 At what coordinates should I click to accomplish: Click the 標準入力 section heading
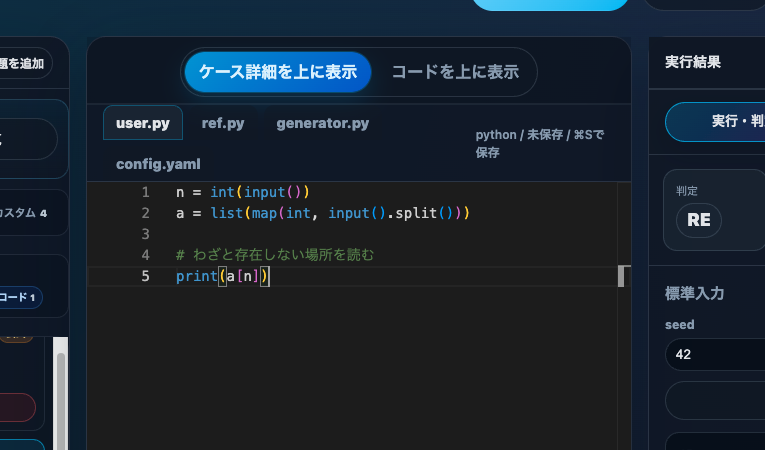click(x=694, y=293)
